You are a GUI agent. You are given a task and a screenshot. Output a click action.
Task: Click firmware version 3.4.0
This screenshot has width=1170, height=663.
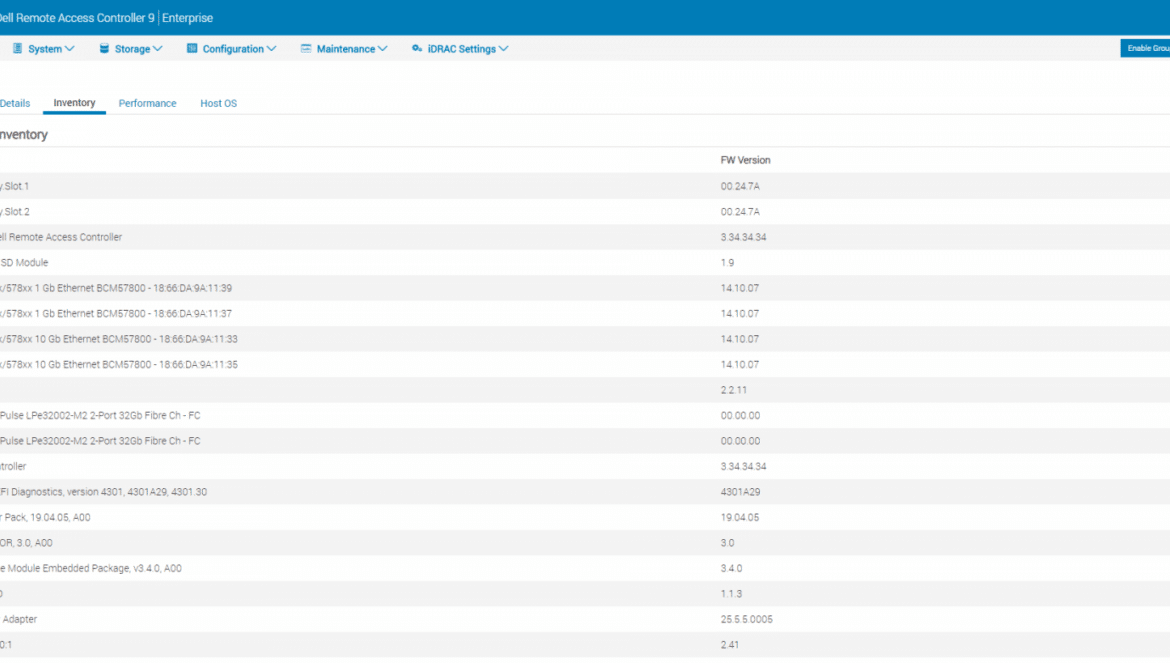[x=731, y=568]
